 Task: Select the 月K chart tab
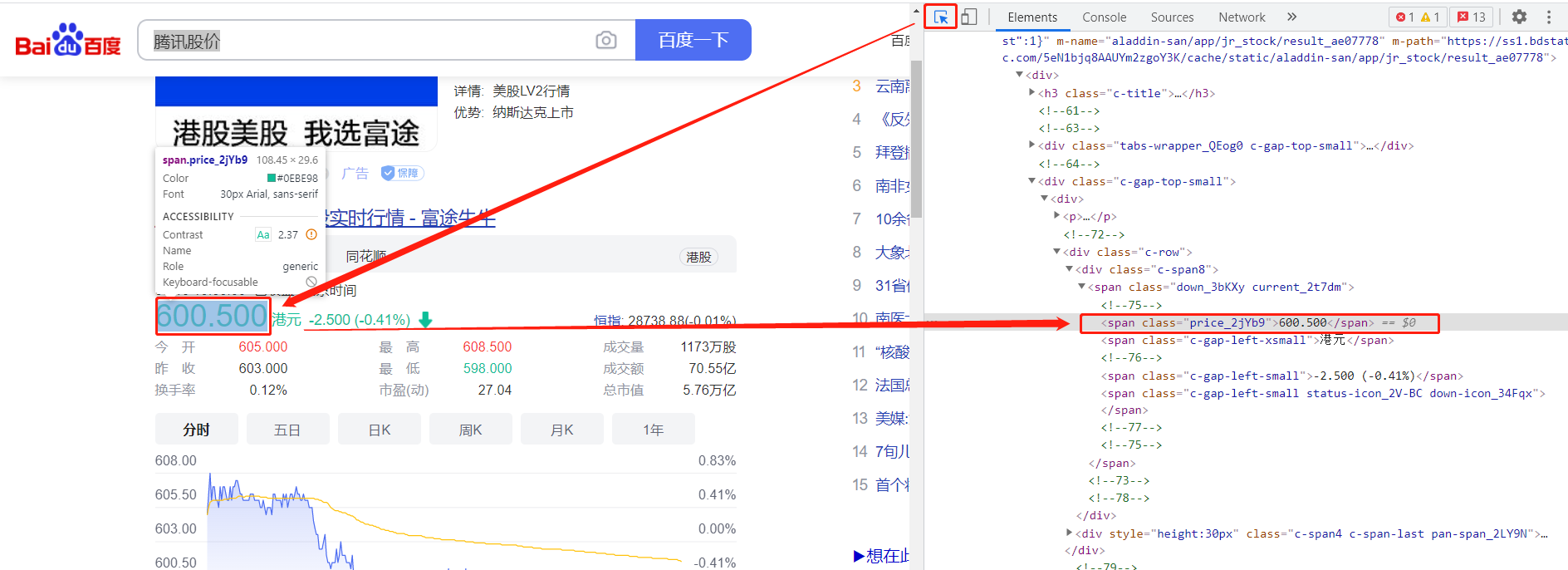tap(562, 430)
